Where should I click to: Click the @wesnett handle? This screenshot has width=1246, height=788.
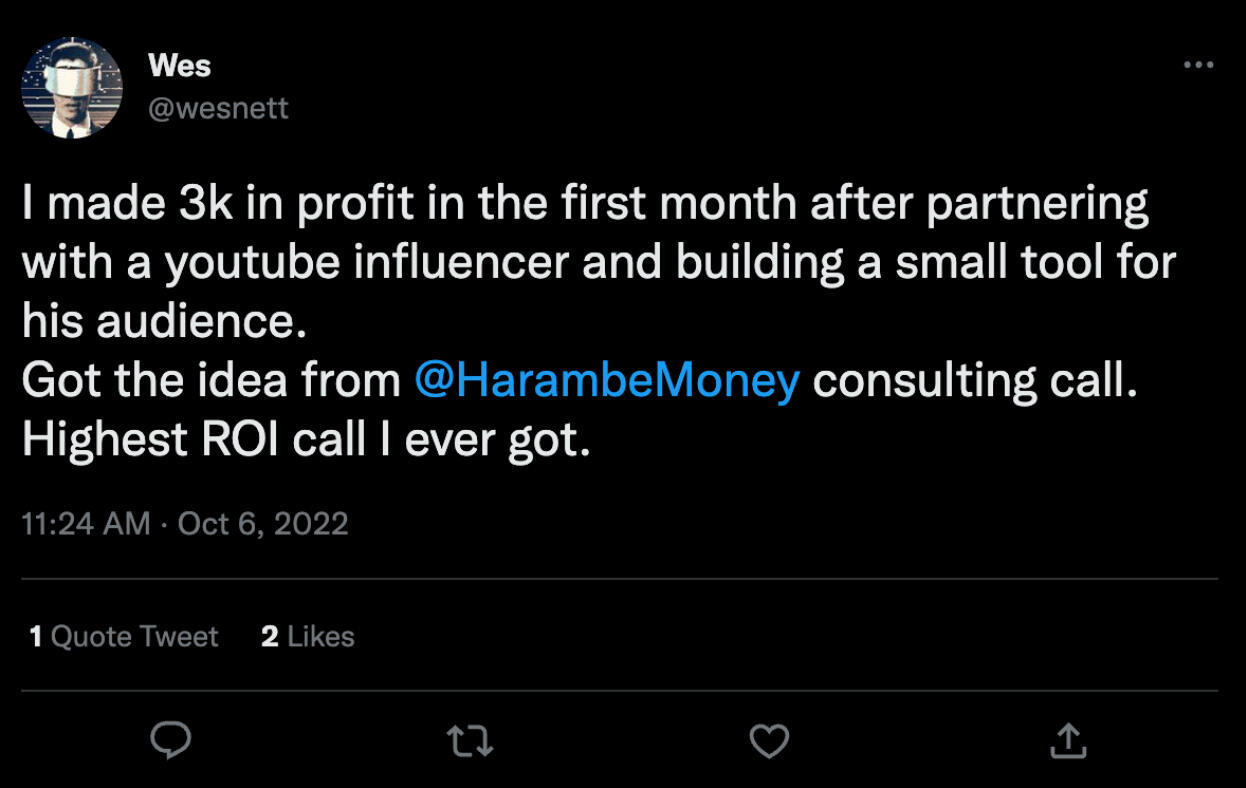pos(218,107)
